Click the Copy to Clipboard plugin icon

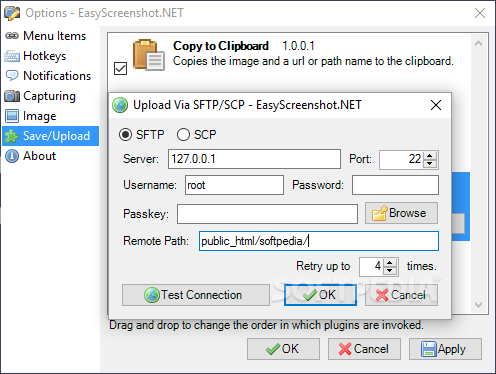click(149, 55)
